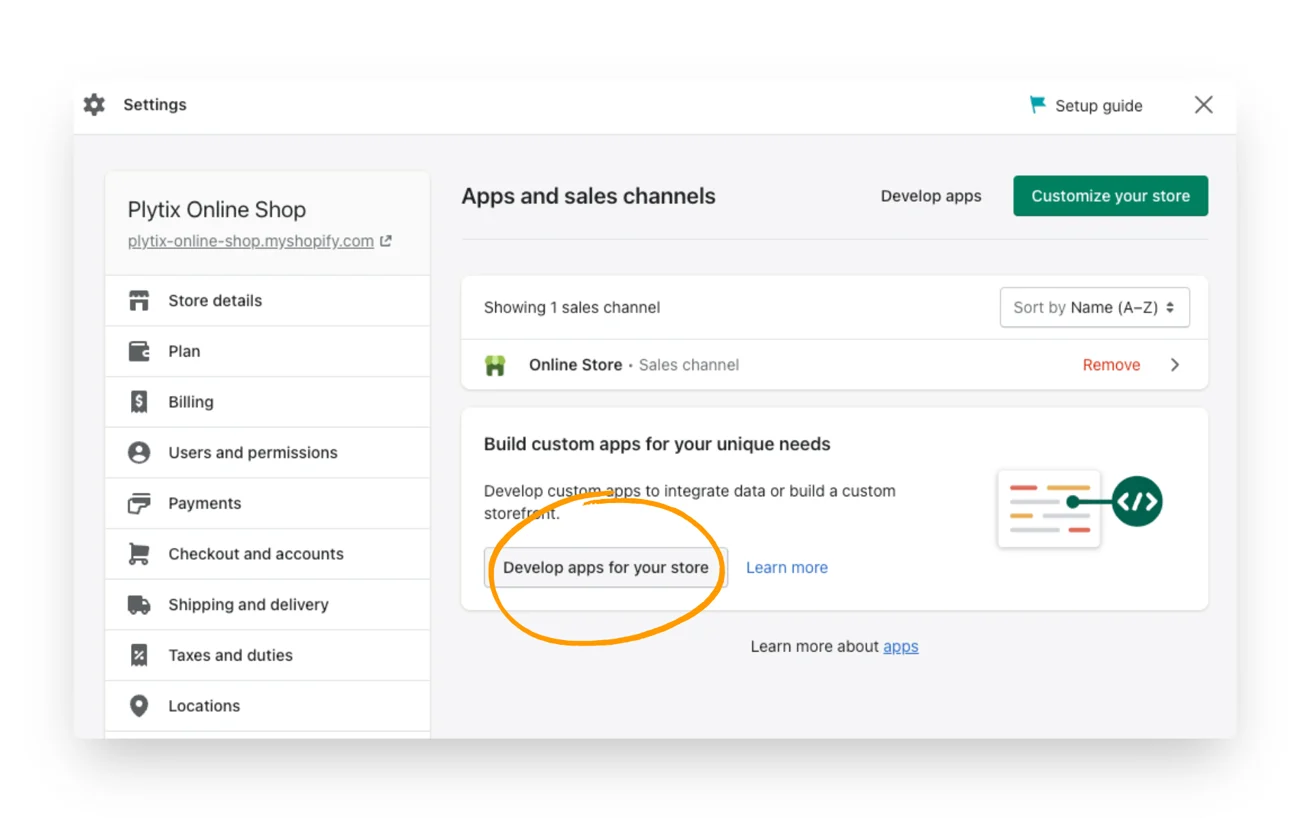Image resolution: width=1310 pixels, height=818 pixels.
Task: Open the store URL external link arrow
Action: pyautogui.click(x=386, y=240)
